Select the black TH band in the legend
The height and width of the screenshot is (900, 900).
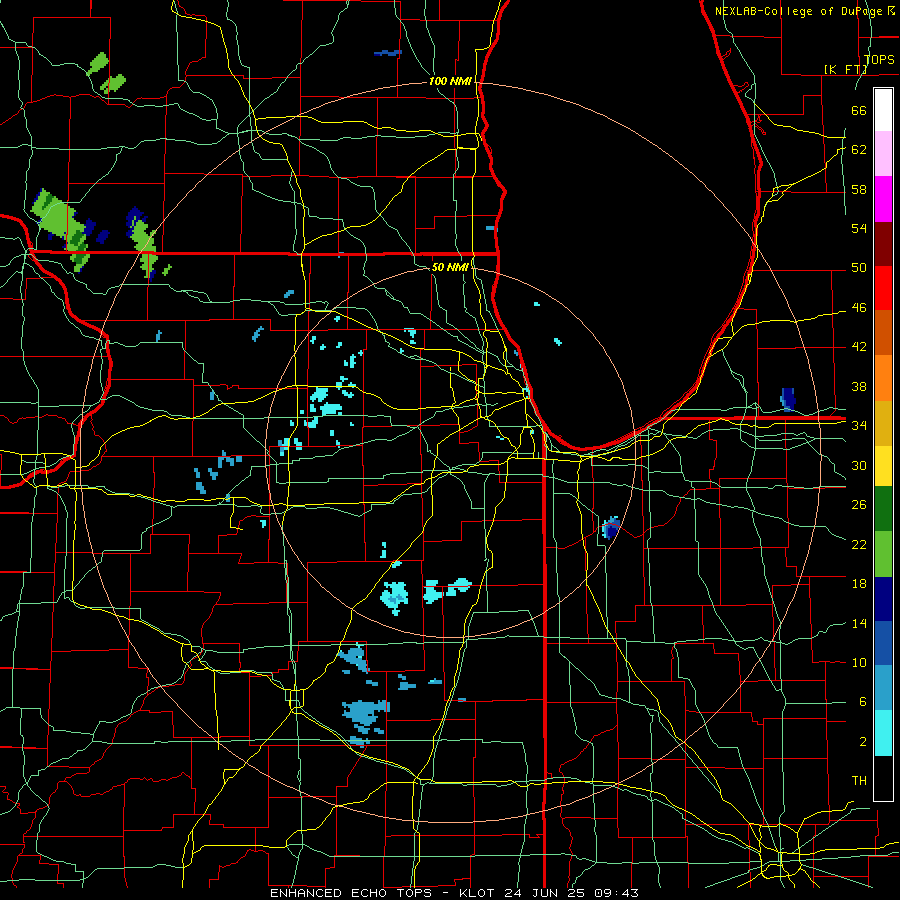(883, 778)
